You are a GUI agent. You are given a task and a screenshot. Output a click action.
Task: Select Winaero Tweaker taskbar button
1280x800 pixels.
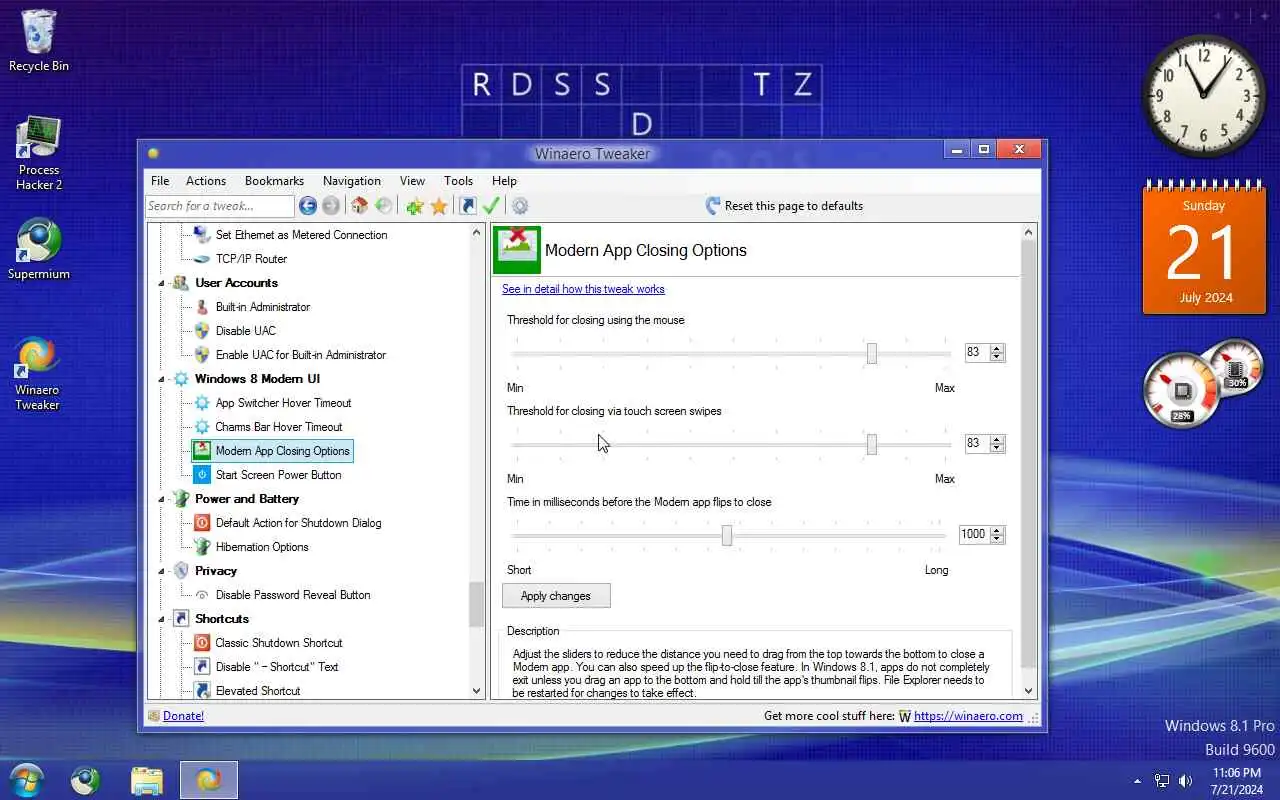coord(209,780)
